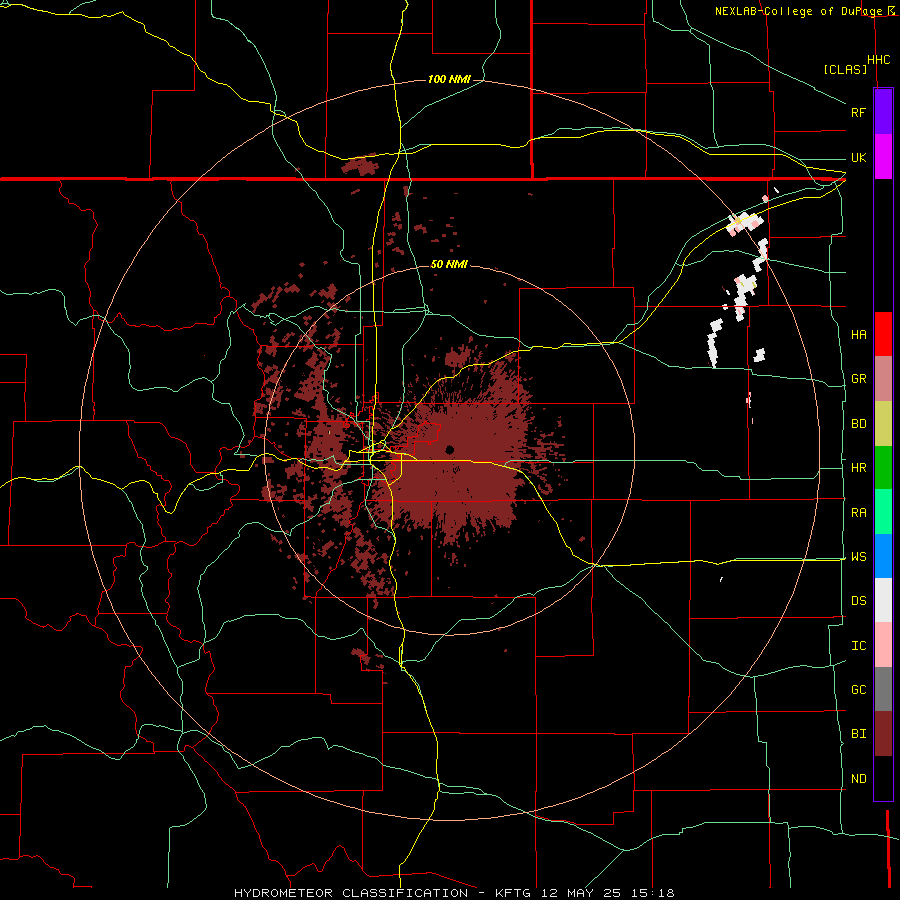
Task: Click the GR legend label
Action: (x=858, y=379)
